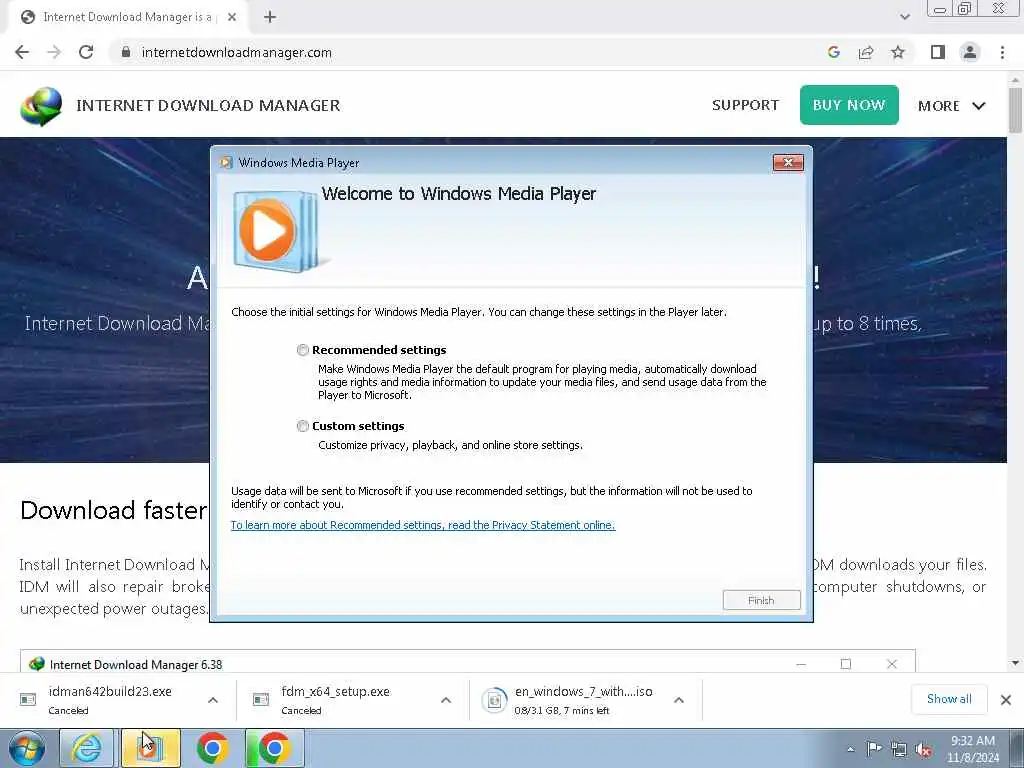Viewport: 1024px width, 768px height.
Task: Click the second Chrome taskbar icon
Action: 274,748
